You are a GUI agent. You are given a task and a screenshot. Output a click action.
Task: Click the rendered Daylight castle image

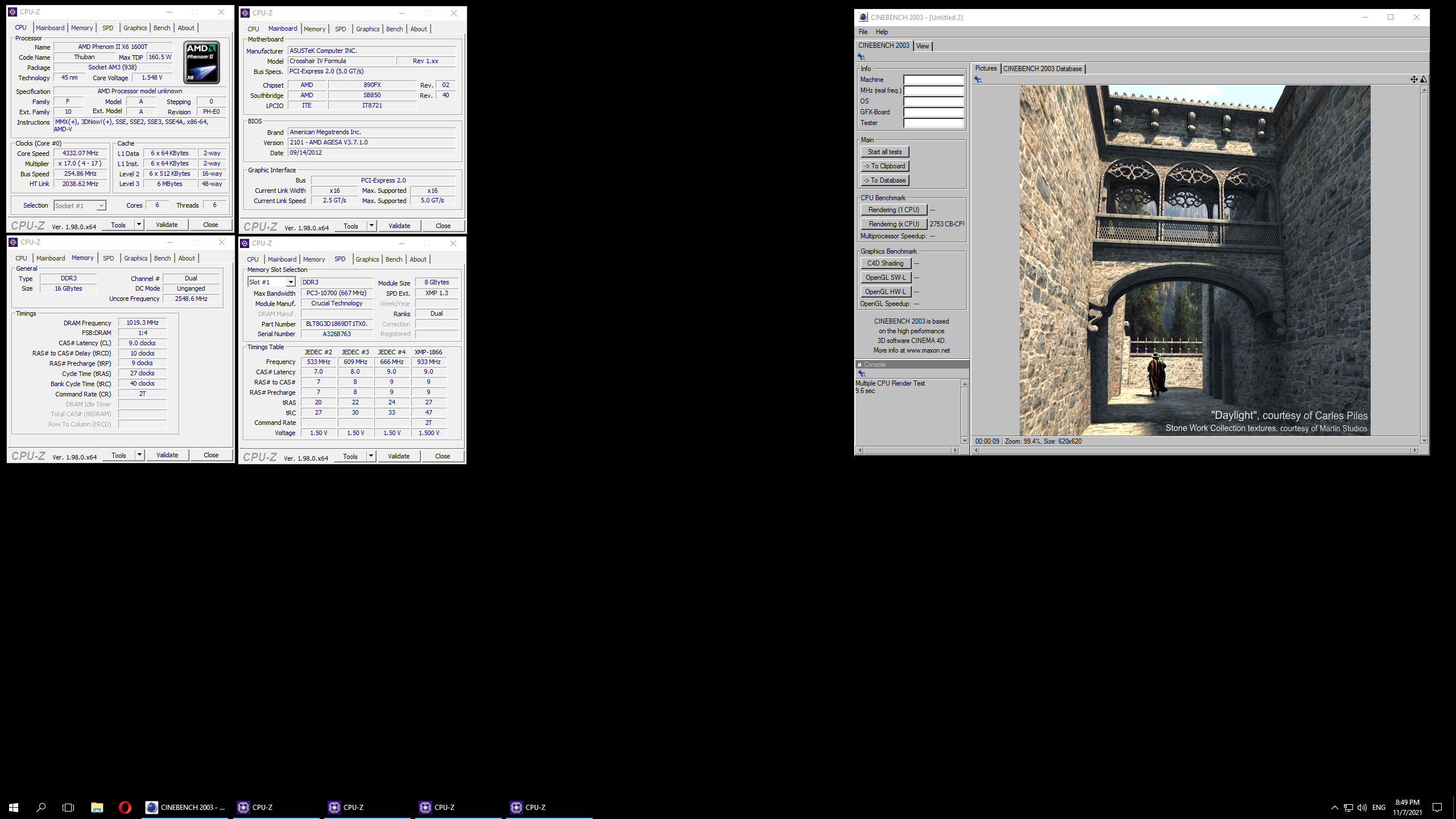point(1194,260)
